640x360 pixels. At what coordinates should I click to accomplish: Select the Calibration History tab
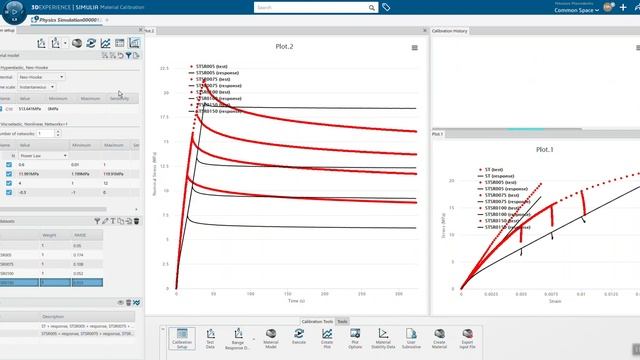click(449, 31)
